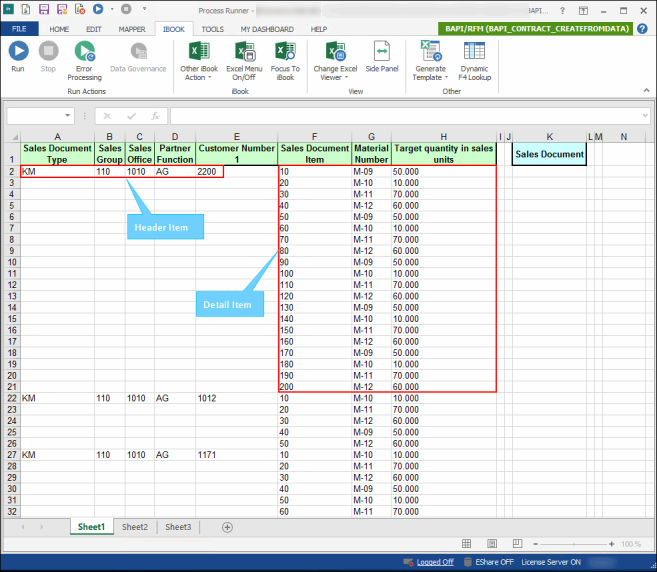Click the quick access stop icon
This screenshot has height=572, width=657.
[126, 9]
